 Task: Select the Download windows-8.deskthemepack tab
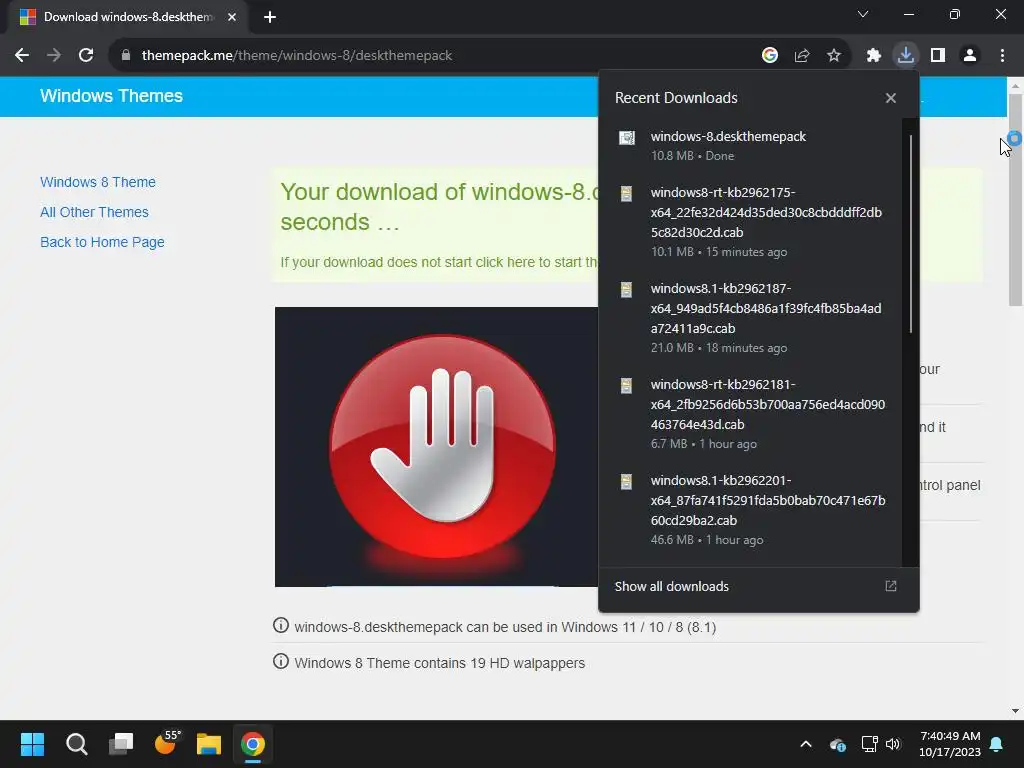click(x=127, y=17)
